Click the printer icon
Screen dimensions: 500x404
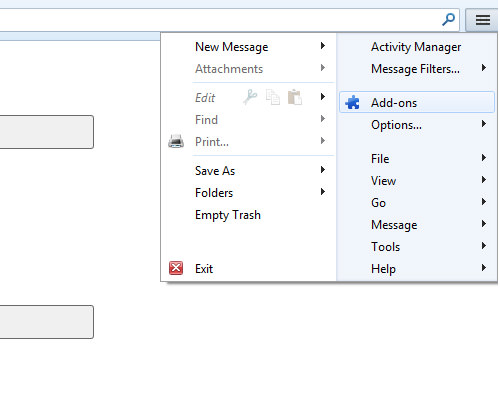pos(176,141)
